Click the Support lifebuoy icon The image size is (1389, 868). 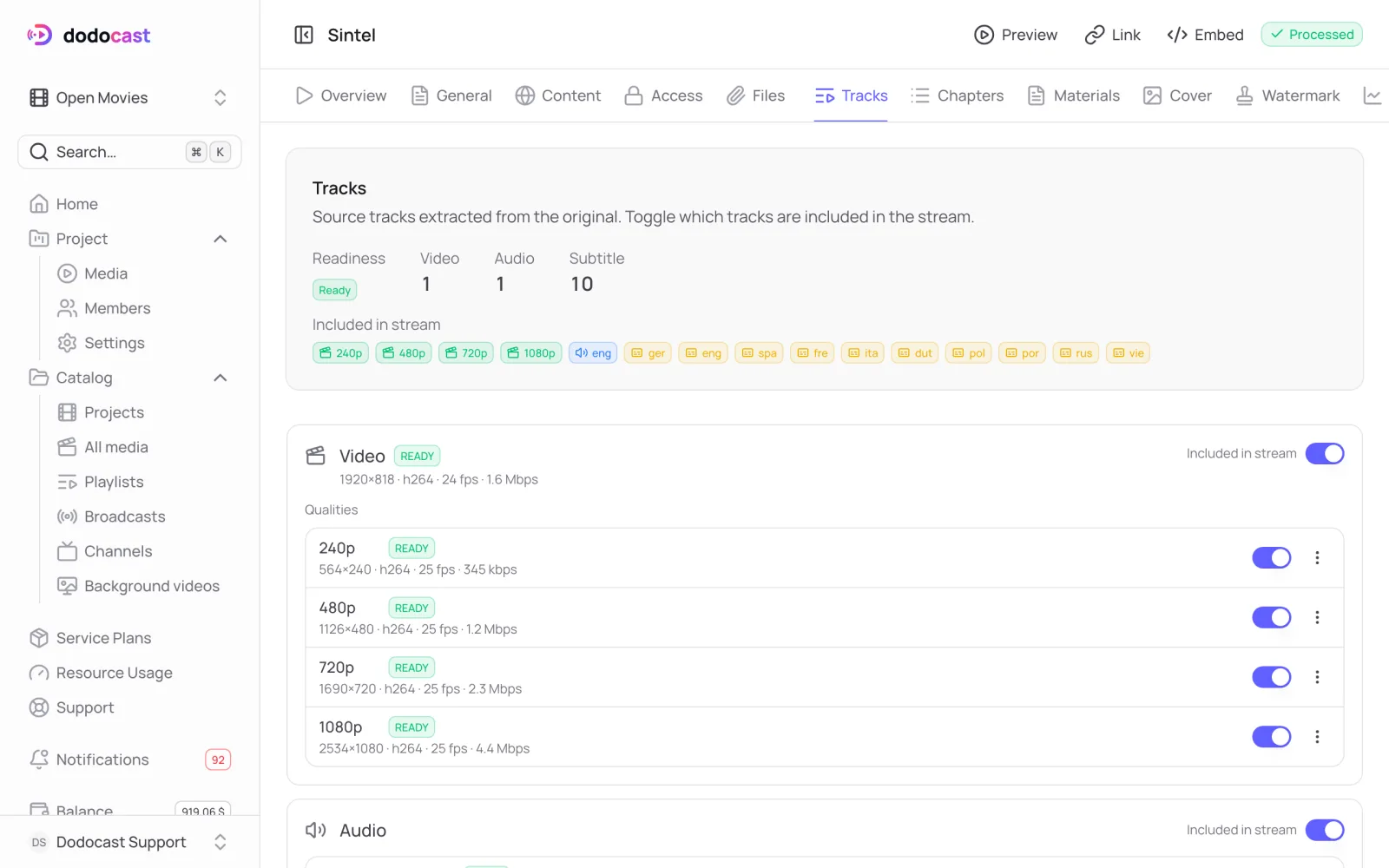(39, 707)
